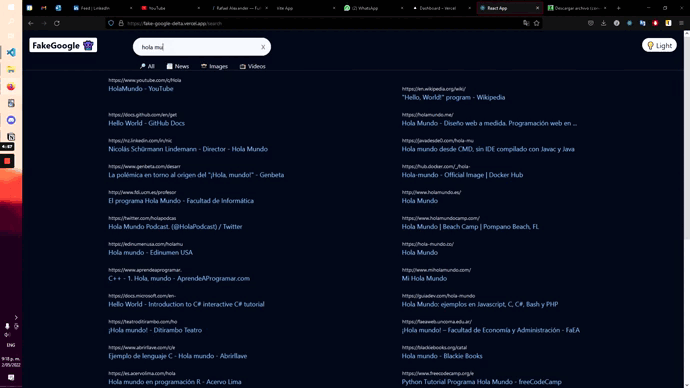
Task: Open the notification center icon in taskbar
Action: [x=11, y=377]
